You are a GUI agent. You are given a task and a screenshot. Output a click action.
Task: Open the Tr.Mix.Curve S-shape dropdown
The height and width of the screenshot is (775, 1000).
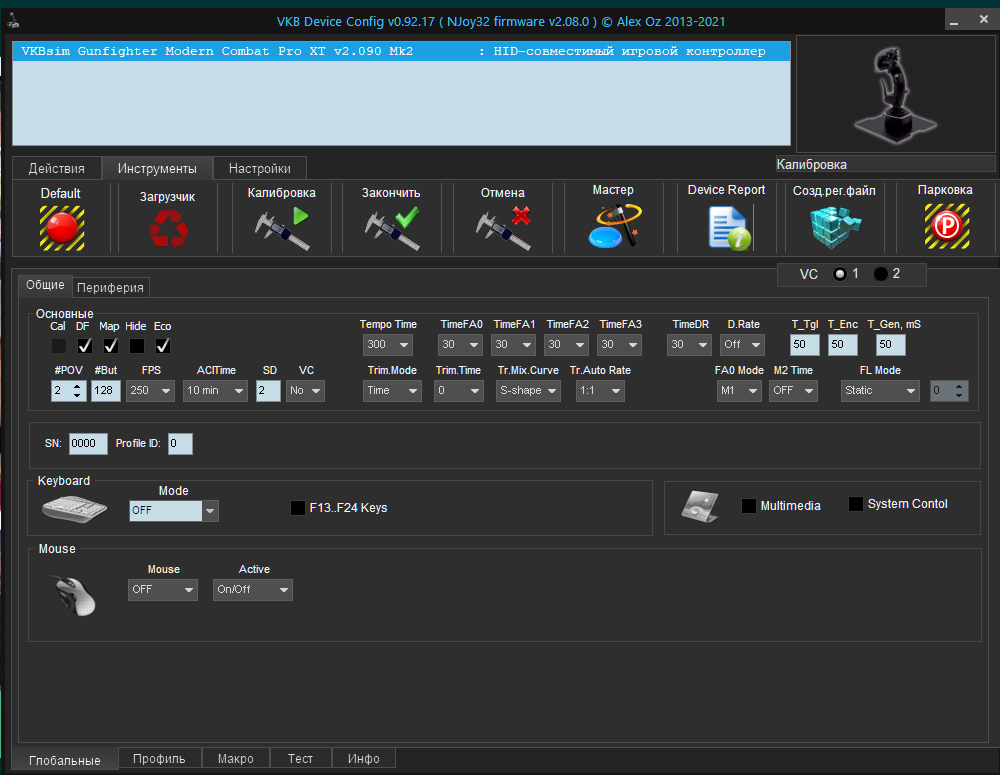528,390
